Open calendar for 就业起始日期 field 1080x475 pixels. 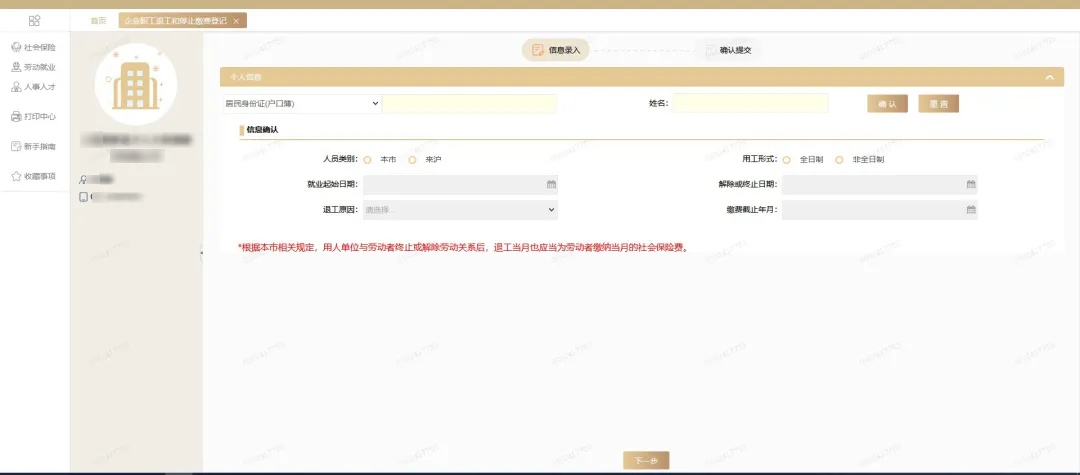pyautogui.click(x=551, y=184)
